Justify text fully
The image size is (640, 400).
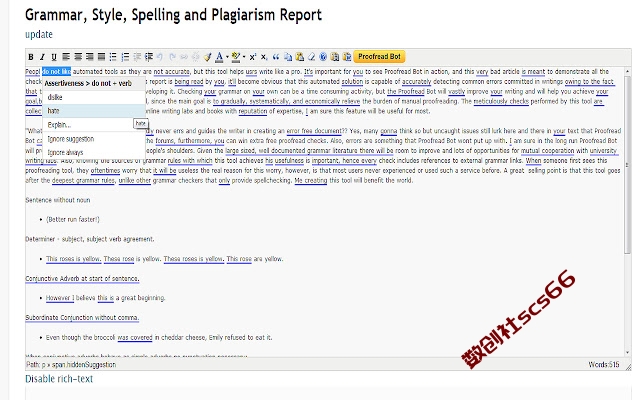coord(101,57)
